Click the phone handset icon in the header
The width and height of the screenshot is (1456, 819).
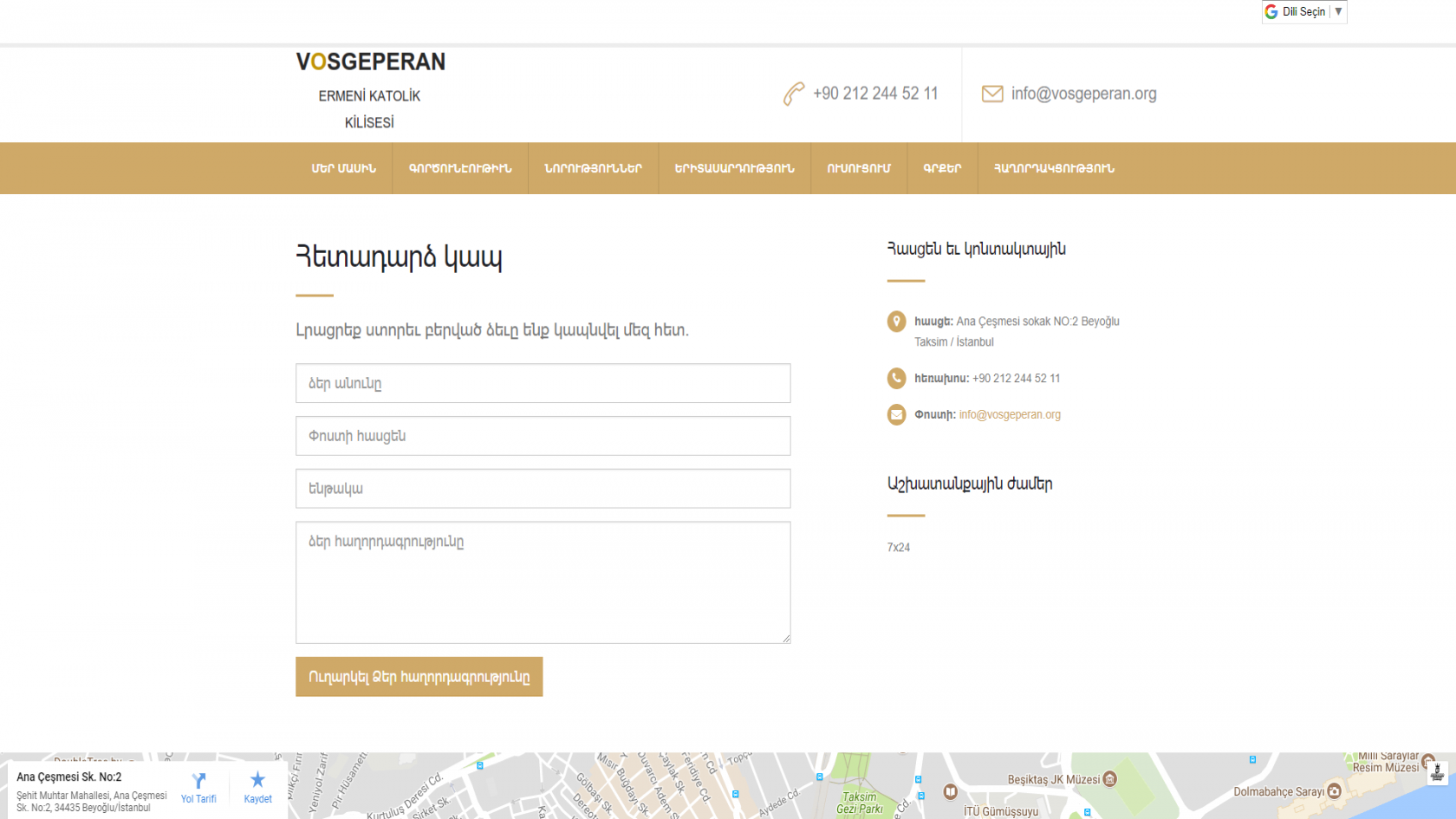click(x=792, y=94)
